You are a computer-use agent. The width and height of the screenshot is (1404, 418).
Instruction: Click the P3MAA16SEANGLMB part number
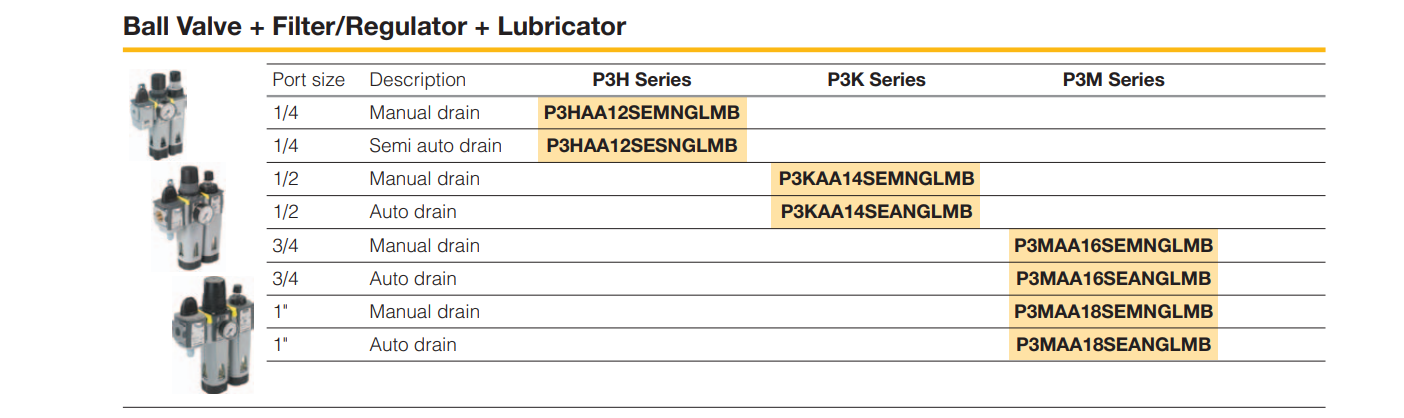pos(1113,279)
